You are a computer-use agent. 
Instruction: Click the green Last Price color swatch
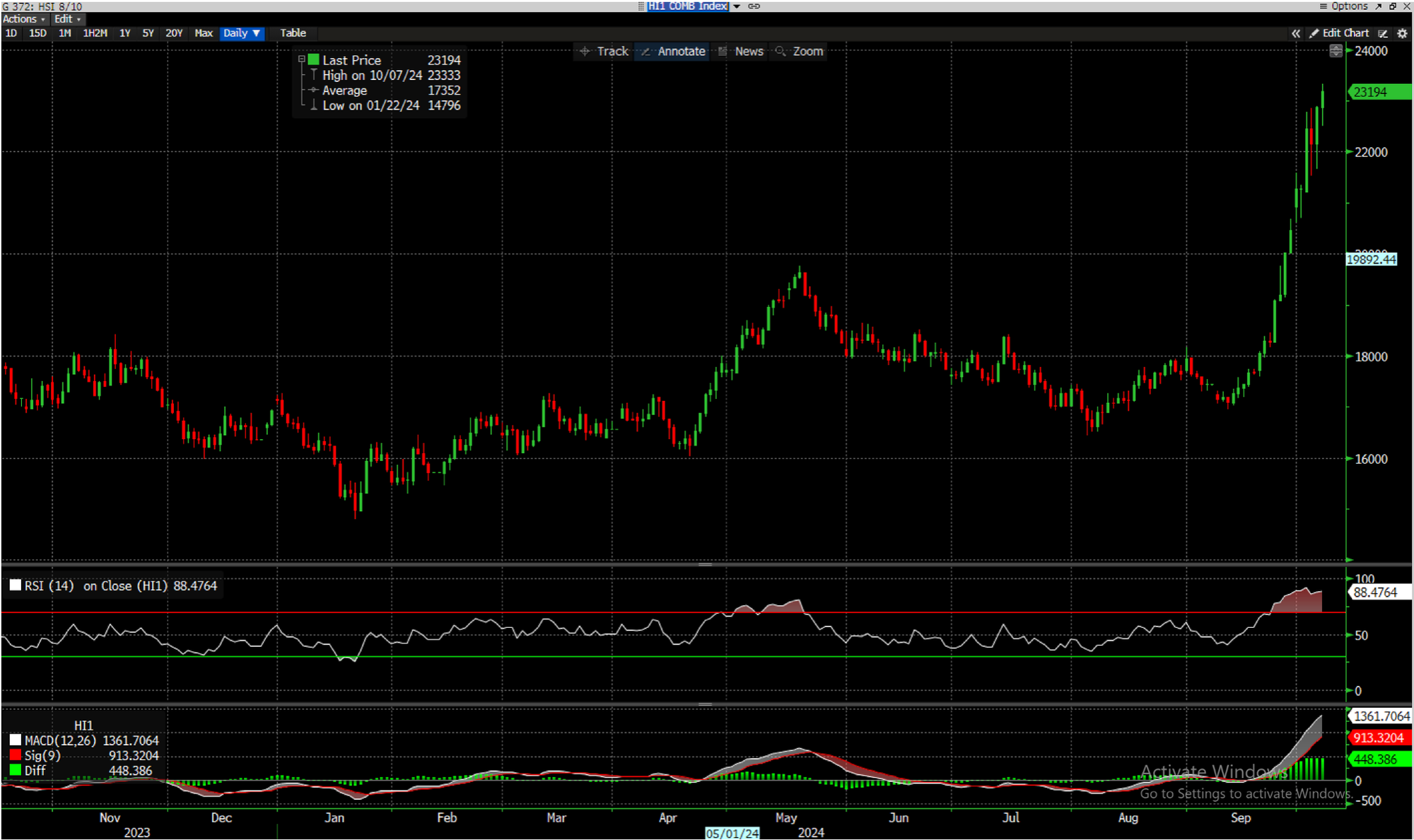click(314, 60)
